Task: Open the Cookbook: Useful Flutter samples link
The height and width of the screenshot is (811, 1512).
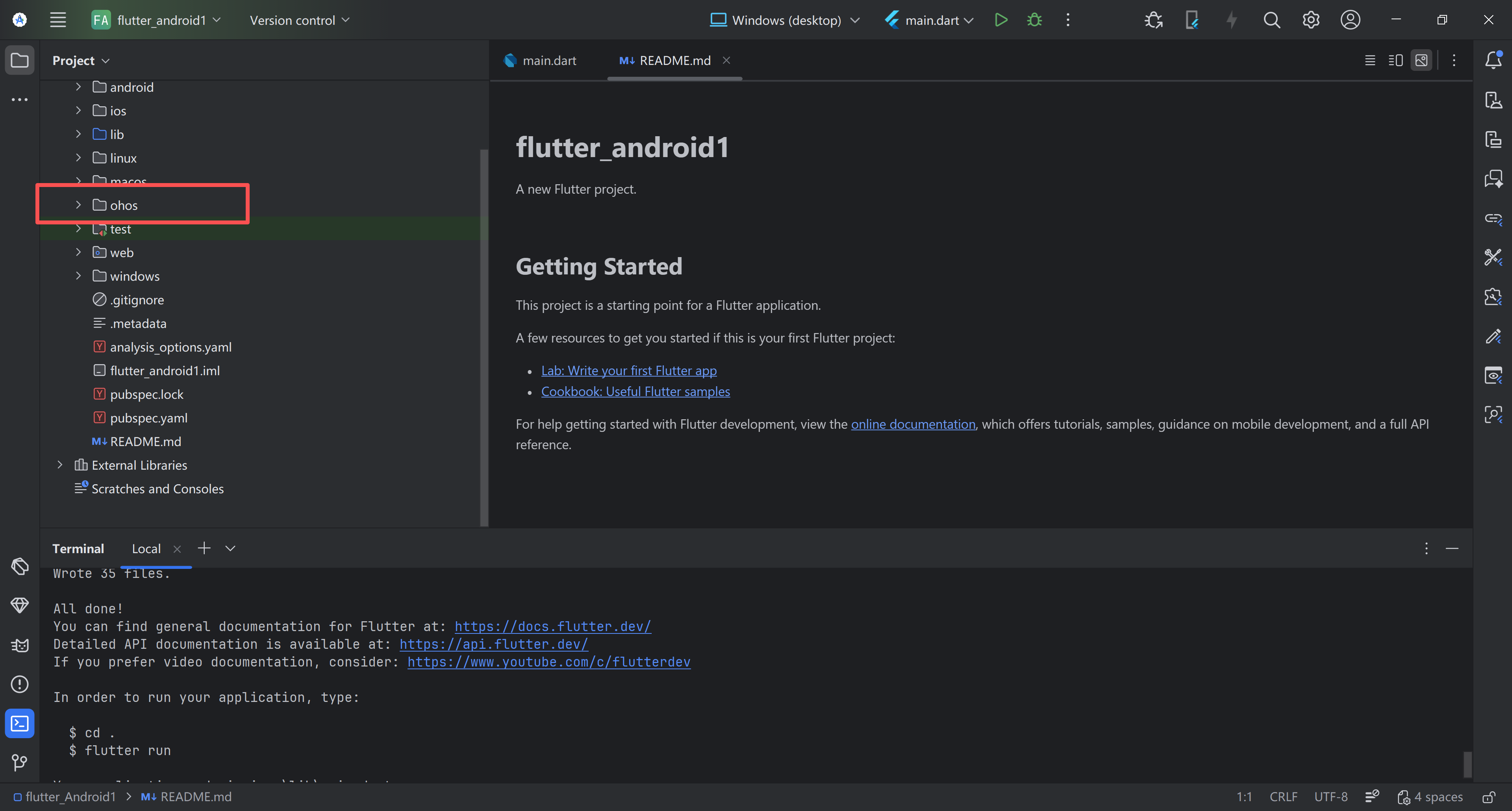Action: tap(635, 391)
